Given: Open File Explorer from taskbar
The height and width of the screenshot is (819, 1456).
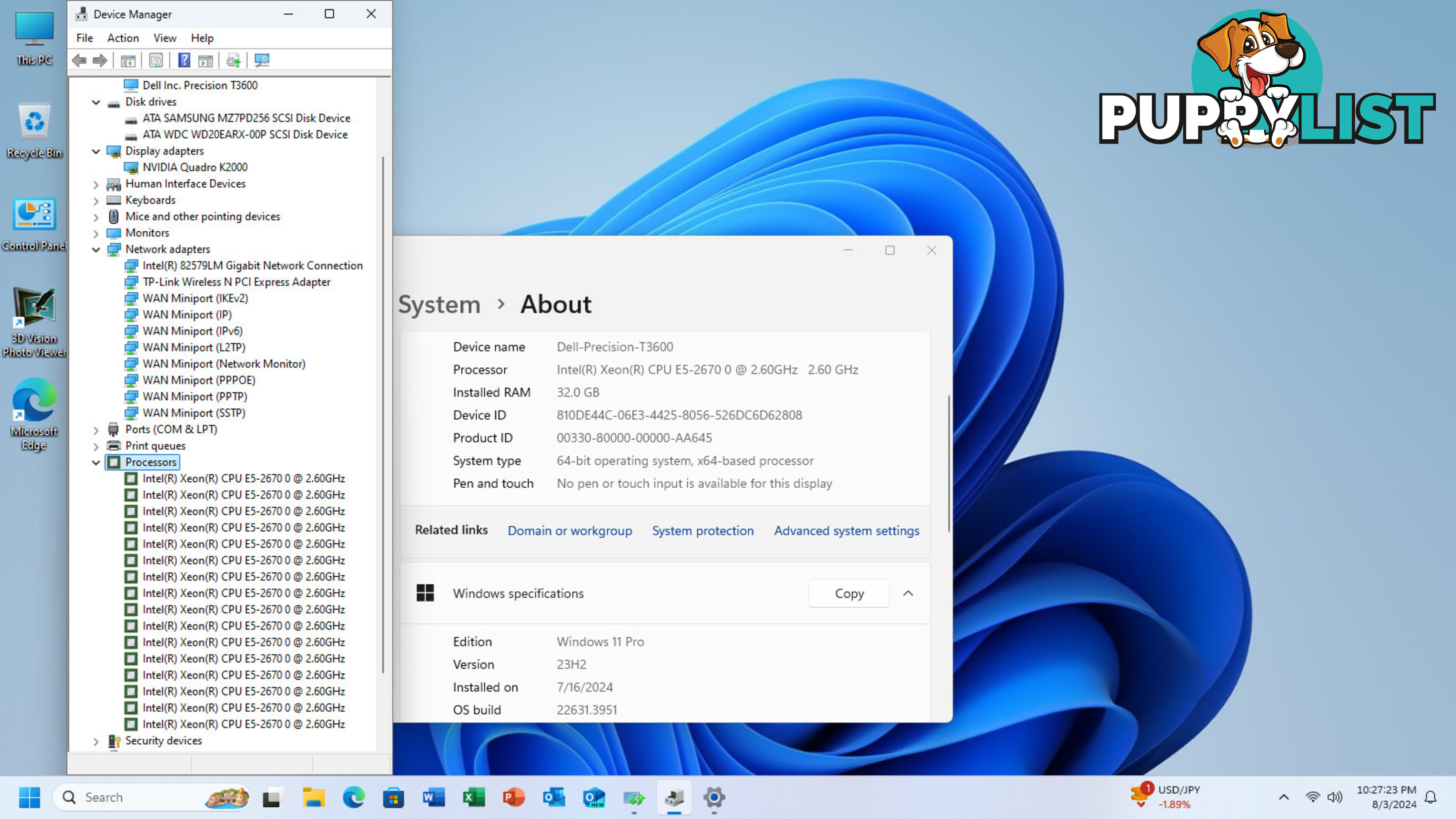Looking at the screenshot, I should coord(313,797).
